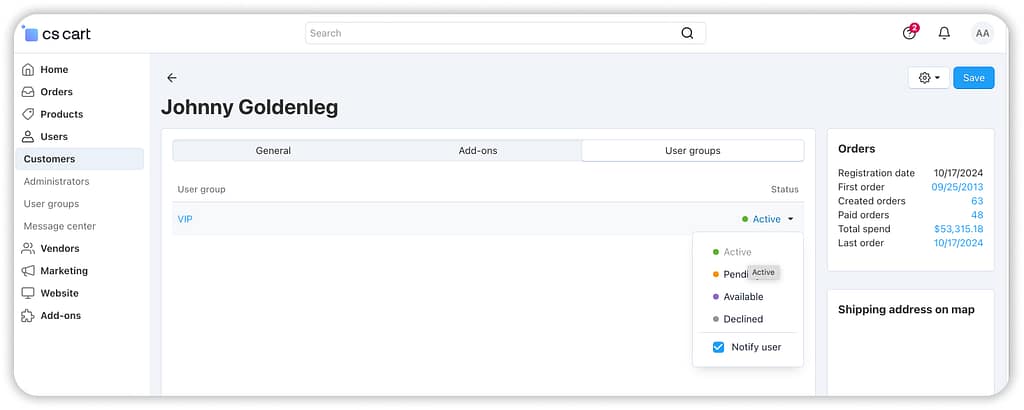Viewport: 1024px width, 410px height.
Task: Open the VIP Active status dropdown
Action: (768, 219)
